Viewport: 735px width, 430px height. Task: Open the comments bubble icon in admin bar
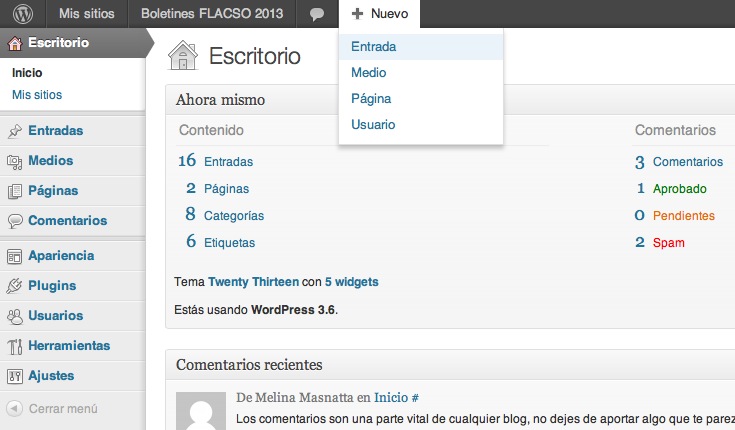(x=317, y=14)
